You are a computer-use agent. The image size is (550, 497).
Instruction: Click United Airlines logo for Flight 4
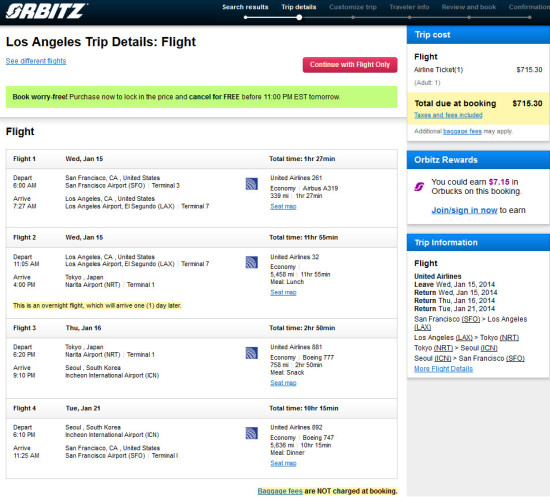pyautogui.click(x=251, y=433)
